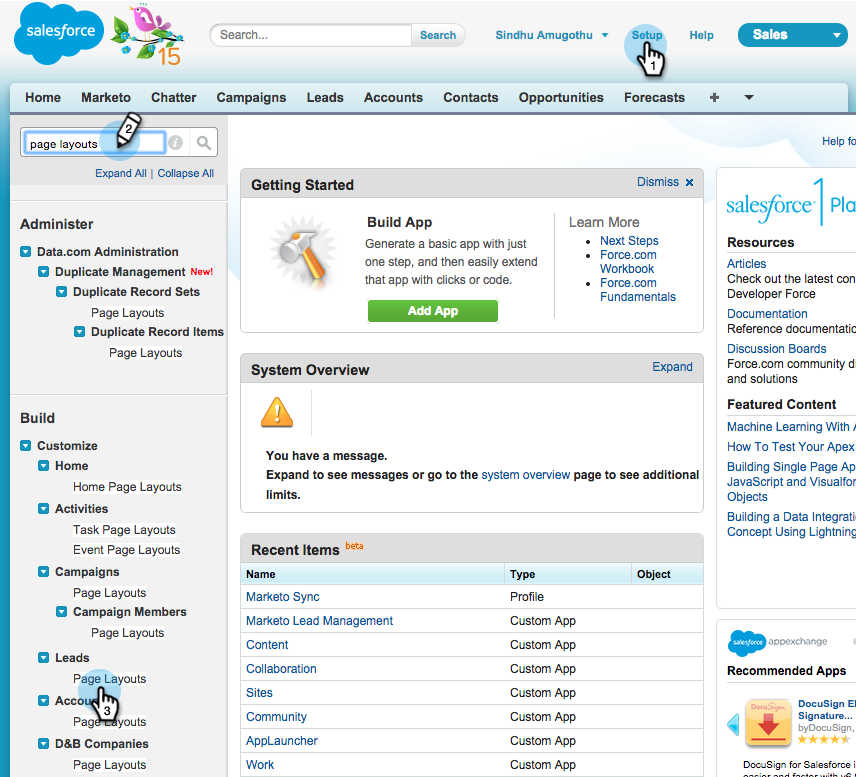Click the top Search button
Viewport: 857px width, 777px height.
pyautogui.click(x=438, y=35)
